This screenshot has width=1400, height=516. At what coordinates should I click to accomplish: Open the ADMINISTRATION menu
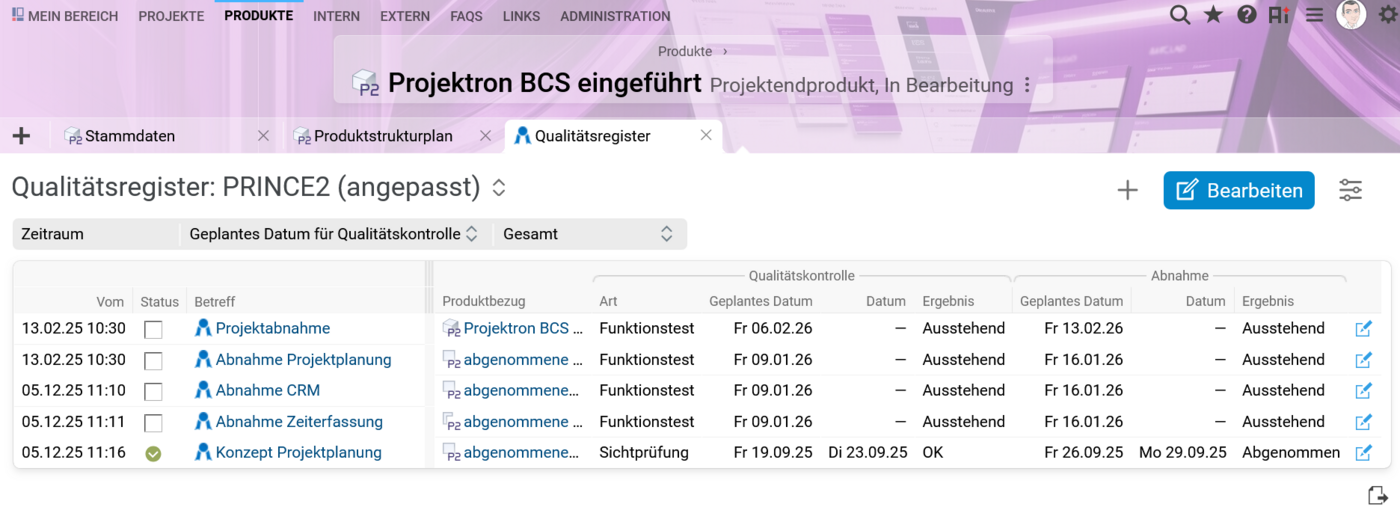[x=615, y=16]
